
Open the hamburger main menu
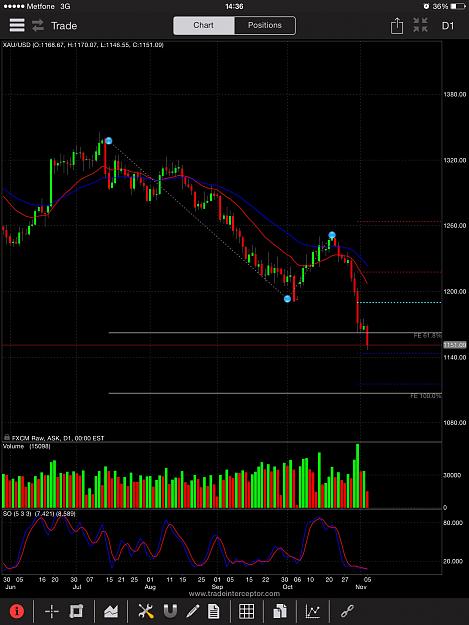[x=17, y=26]
